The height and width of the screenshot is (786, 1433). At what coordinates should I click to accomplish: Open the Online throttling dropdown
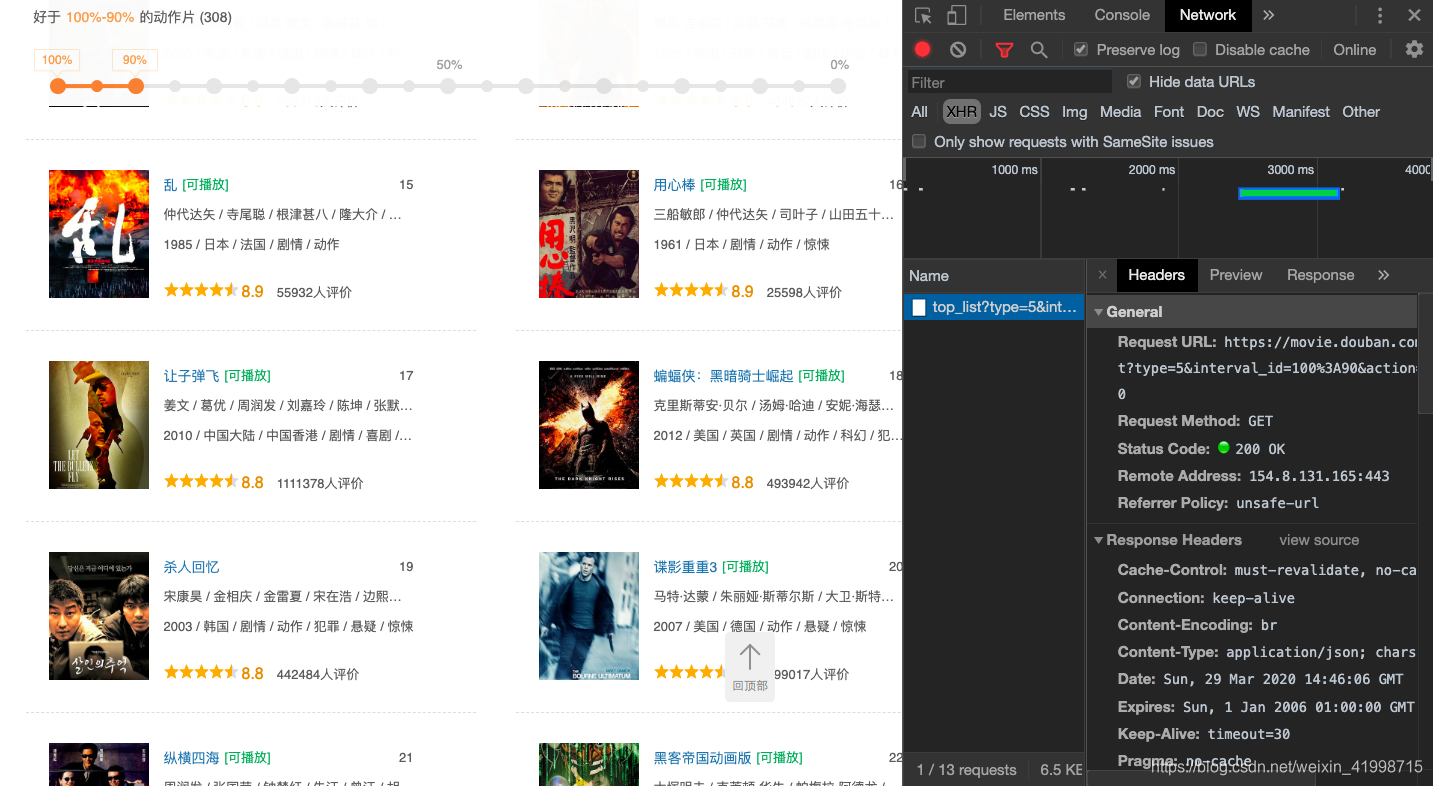point(1354,49)
